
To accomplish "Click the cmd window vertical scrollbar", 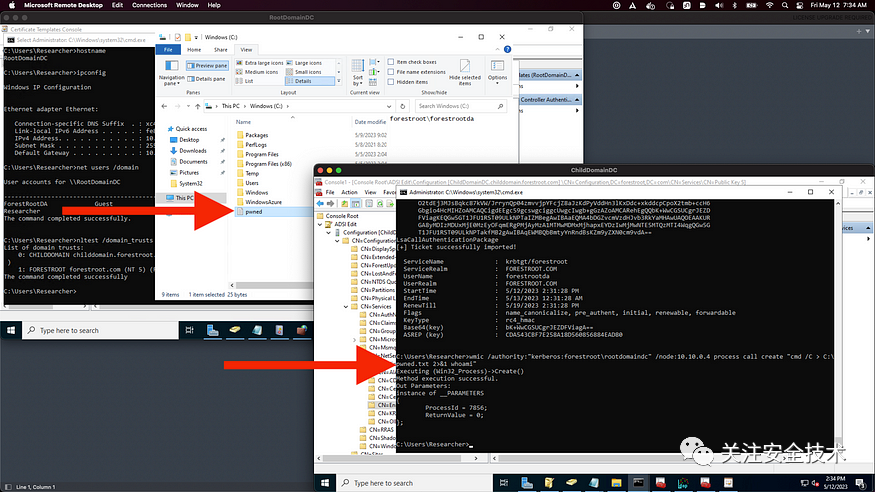I will (x=838, y=324).
